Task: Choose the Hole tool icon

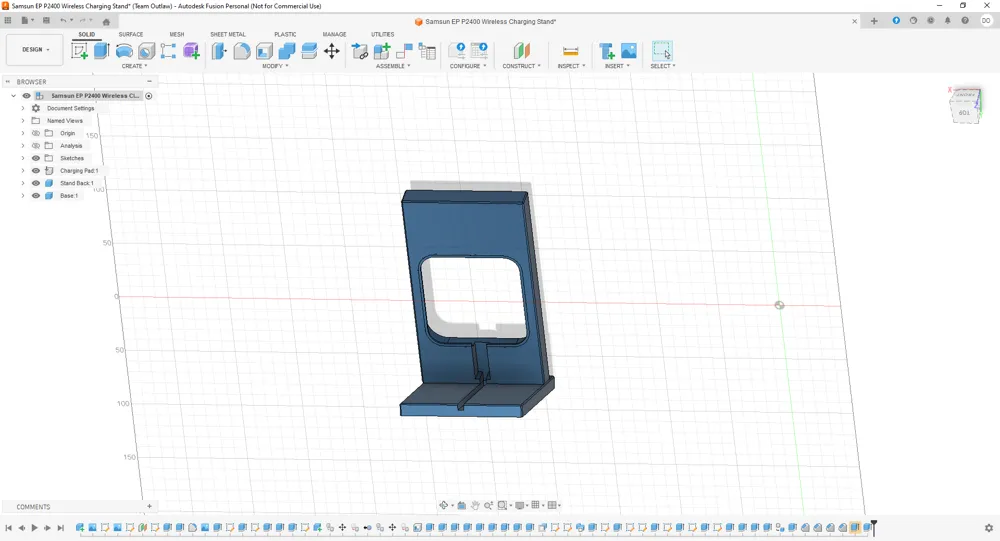Action: (146, 51)
